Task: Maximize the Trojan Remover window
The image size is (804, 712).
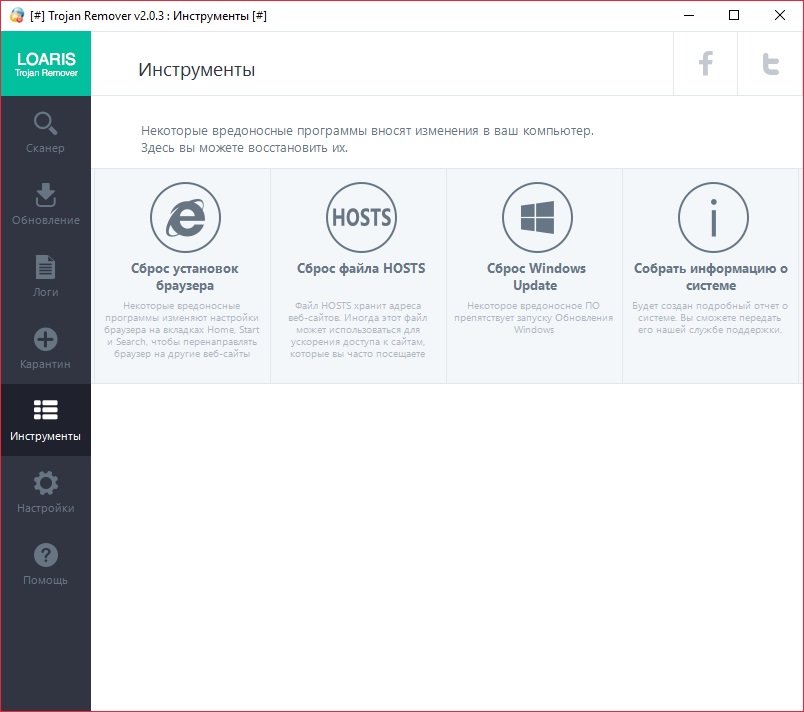Action: (x=734, y=15)
